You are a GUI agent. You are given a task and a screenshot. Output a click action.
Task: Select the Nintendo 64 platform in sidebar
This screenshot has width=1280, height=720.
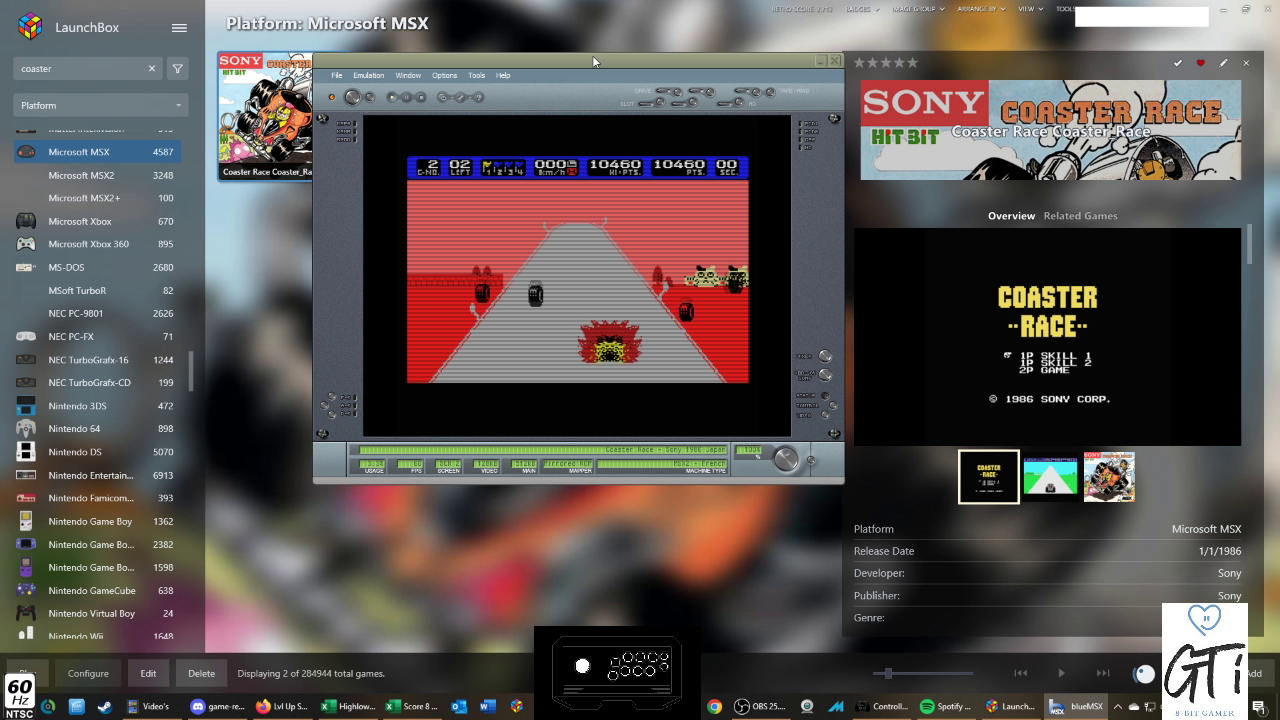click(74, 429)
